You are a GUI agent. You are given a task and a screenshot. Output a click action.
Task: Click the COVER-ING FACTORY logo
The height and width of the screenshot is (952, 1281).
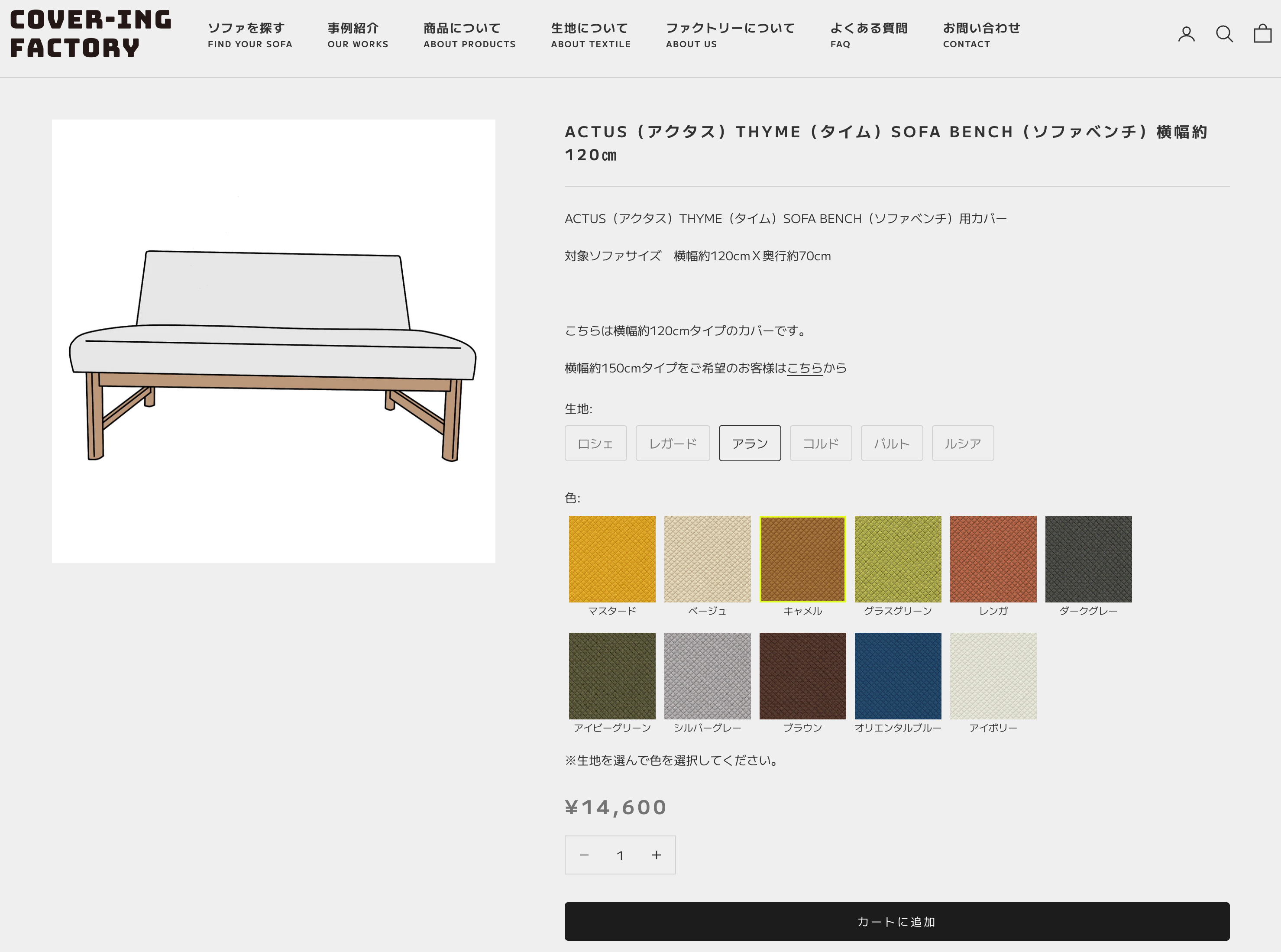pos(91,34)
